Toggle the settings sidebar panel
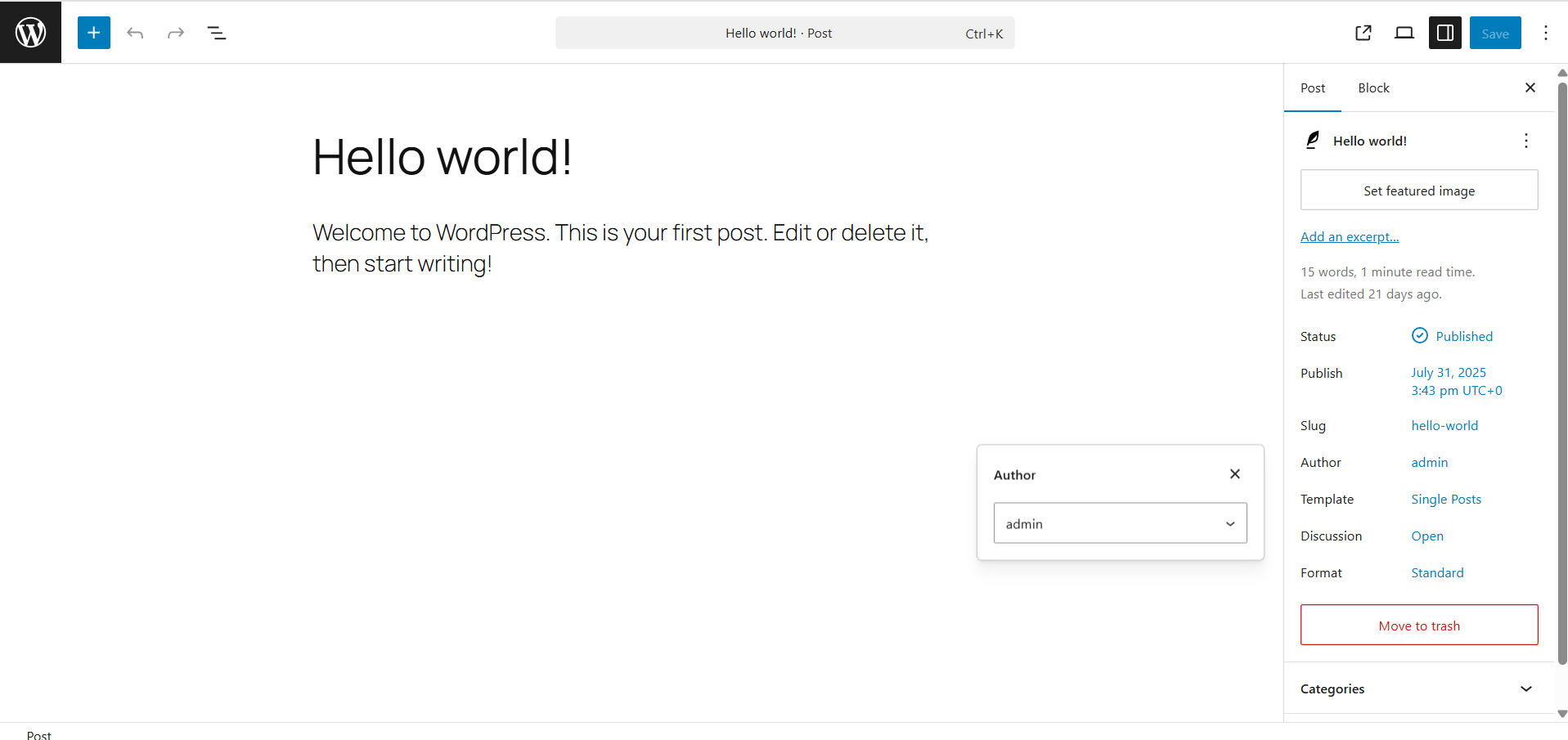This screenshot has width=1568, height=740. coord(1445,33)
